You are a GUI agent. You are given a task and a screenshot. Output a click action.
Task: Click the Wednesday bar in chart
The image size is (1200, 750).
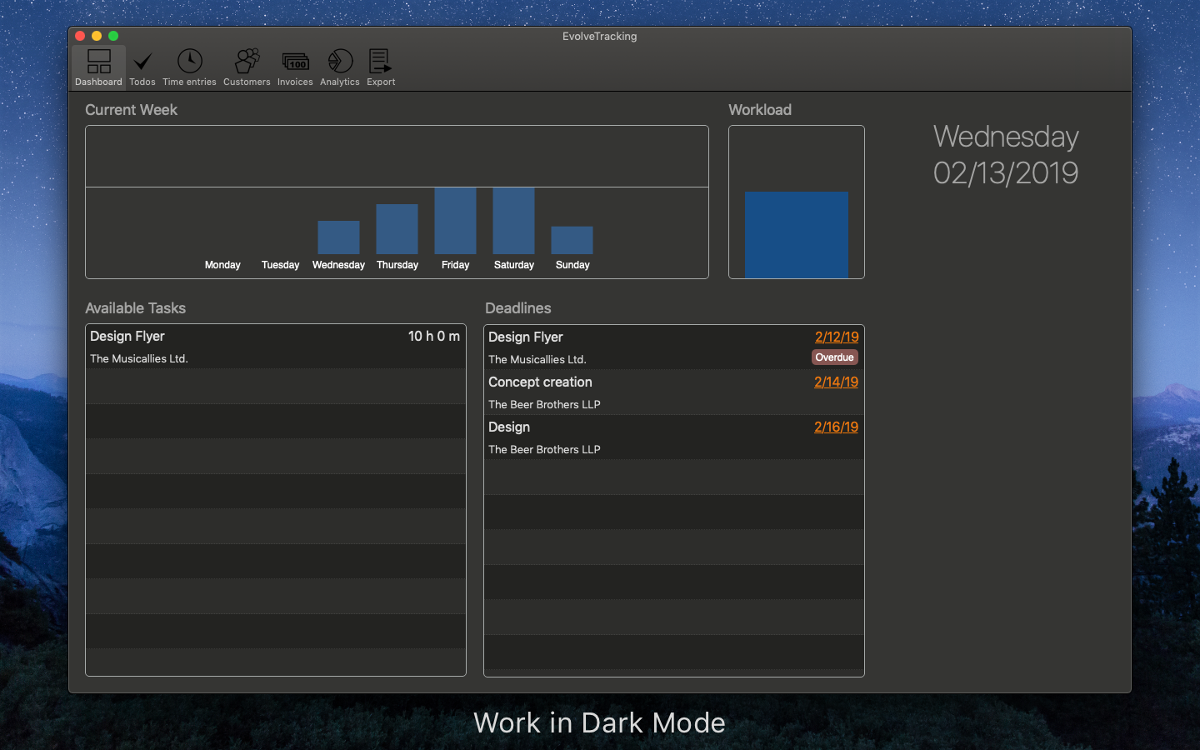point(338,237)
